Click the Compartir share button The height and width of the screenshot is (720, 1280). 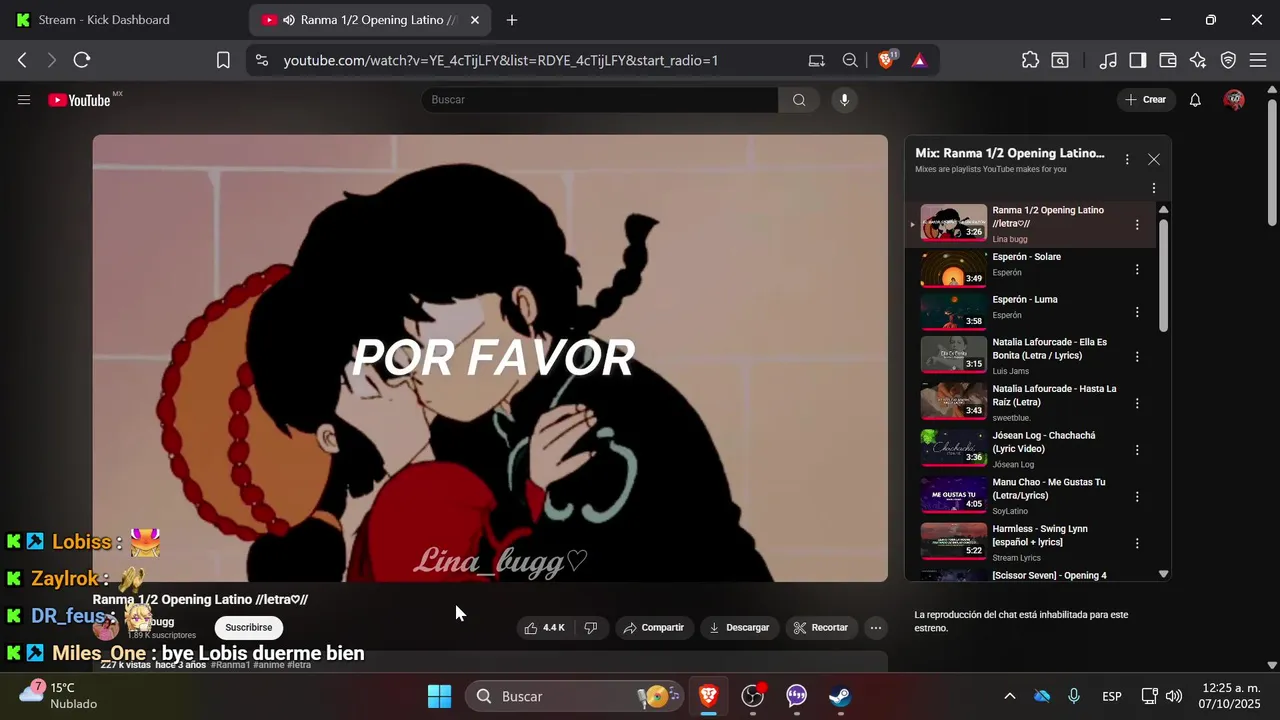[654, 628]
